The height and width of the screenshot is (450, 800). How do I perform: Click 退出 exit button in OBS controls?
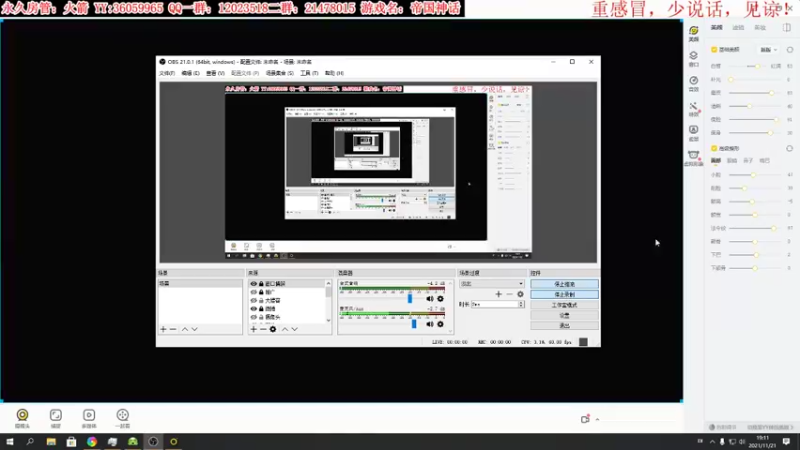click(x=564, y=326)
